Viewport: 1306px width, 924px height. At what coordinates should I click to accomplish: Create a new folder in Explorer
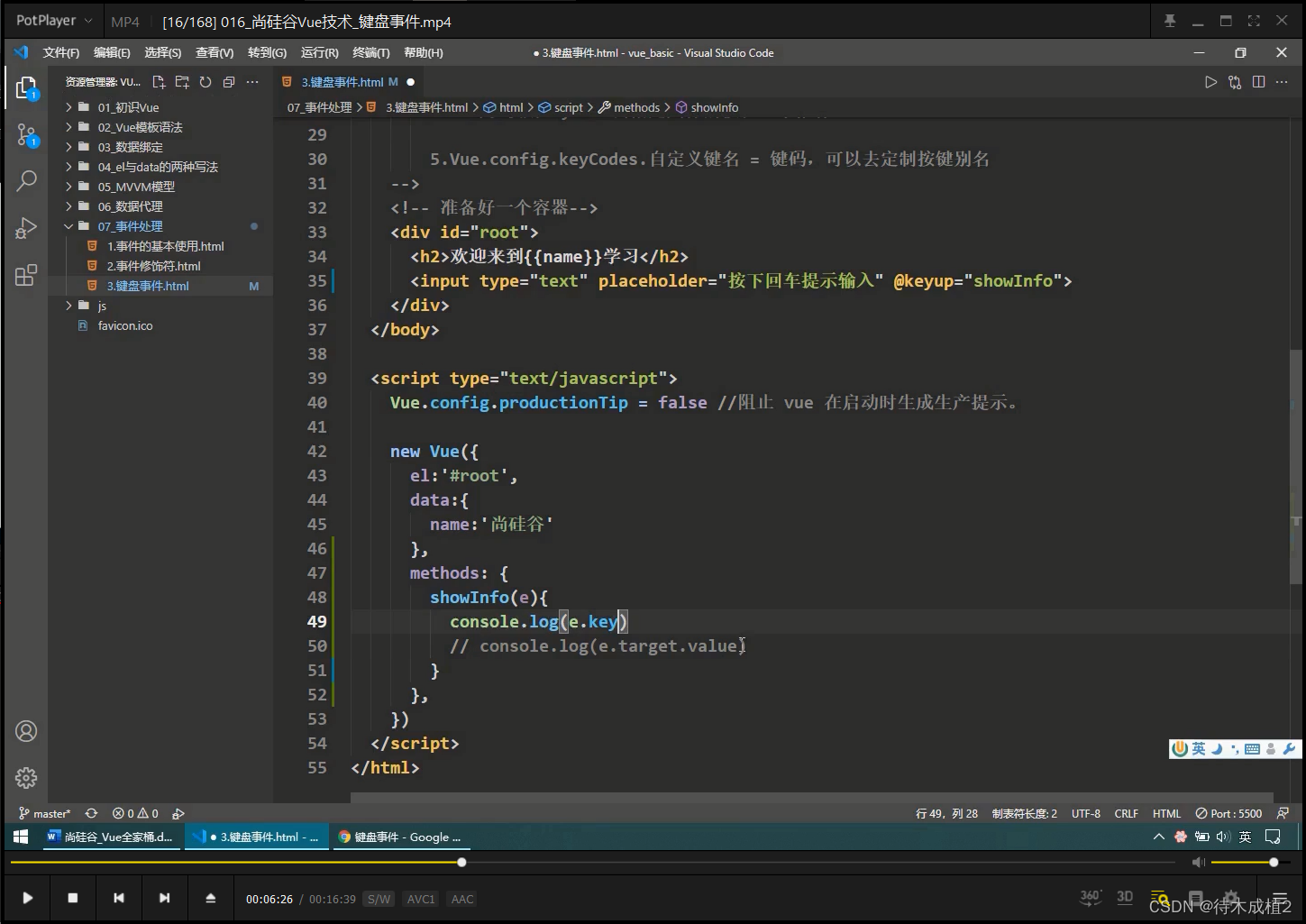pos(182,82)
